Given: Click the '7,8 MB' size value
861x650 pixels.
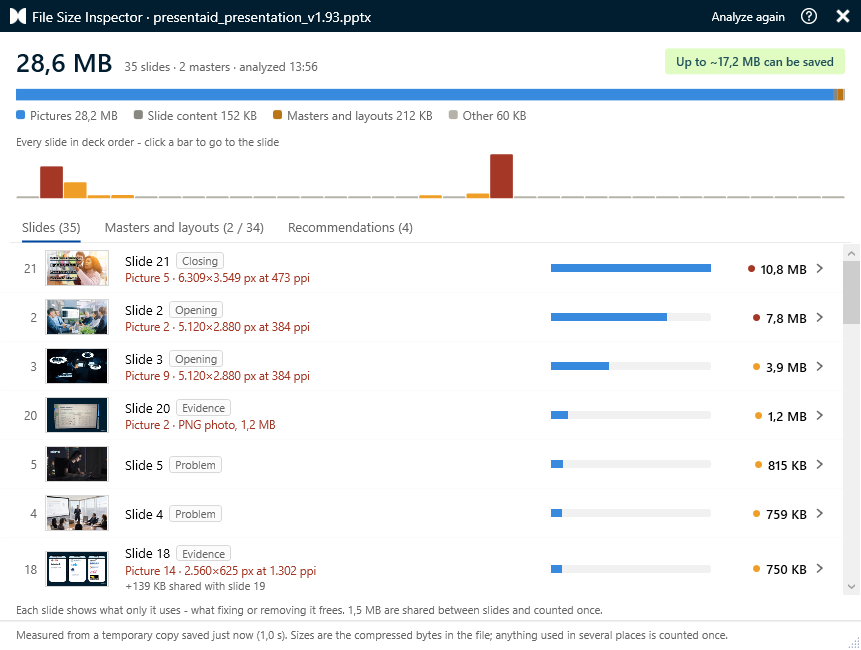Looking at the screenshot, I should coord(786,318).
